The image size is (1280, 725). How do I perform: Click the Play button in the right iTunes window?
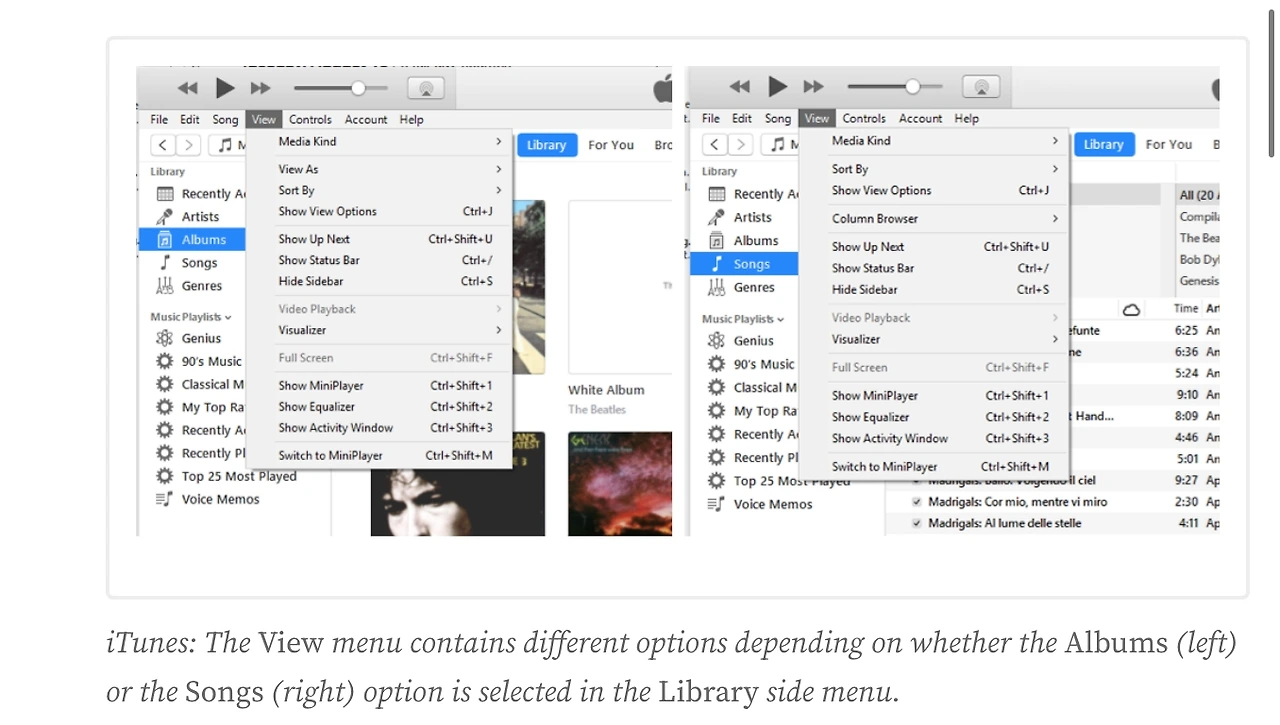777,87
